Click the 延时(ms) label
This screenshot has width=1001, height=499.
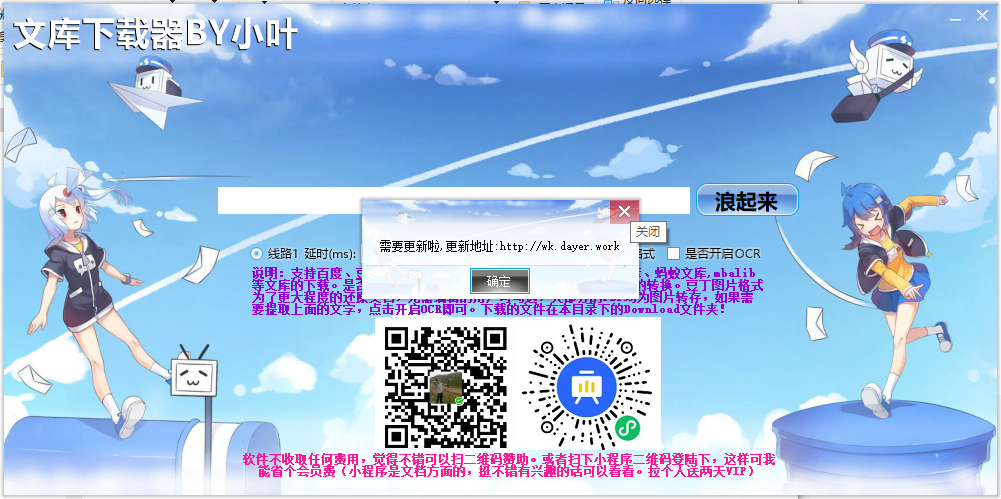pos(332,253)
